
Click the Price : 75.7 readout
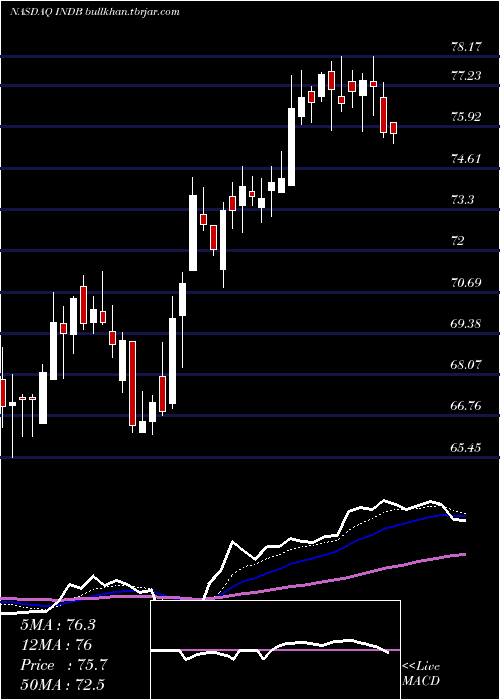[64, 665]
